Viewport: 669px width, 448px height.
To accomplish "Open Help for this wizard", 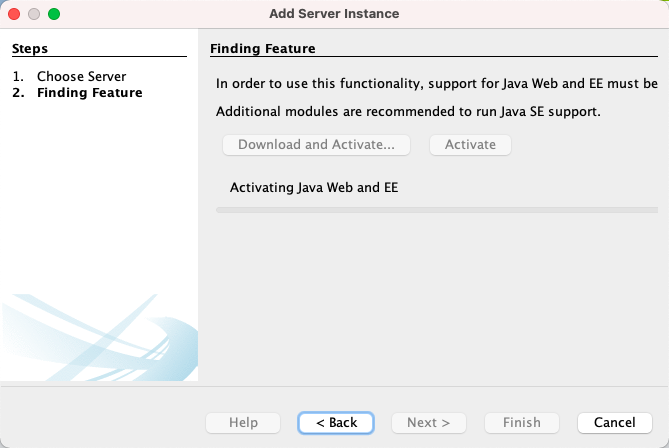I will [x=243, y=422].
